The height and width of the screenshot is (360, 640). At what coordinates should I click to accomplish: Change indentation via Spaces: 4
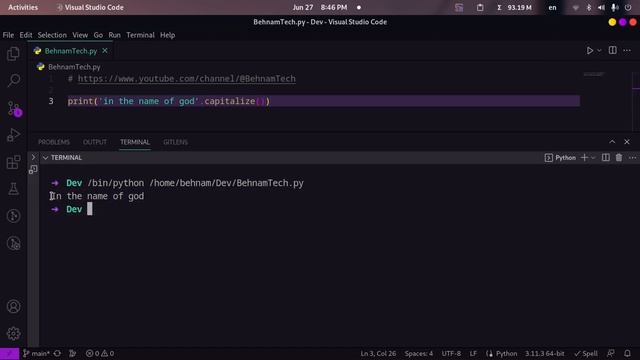click(x=419, y=353)
